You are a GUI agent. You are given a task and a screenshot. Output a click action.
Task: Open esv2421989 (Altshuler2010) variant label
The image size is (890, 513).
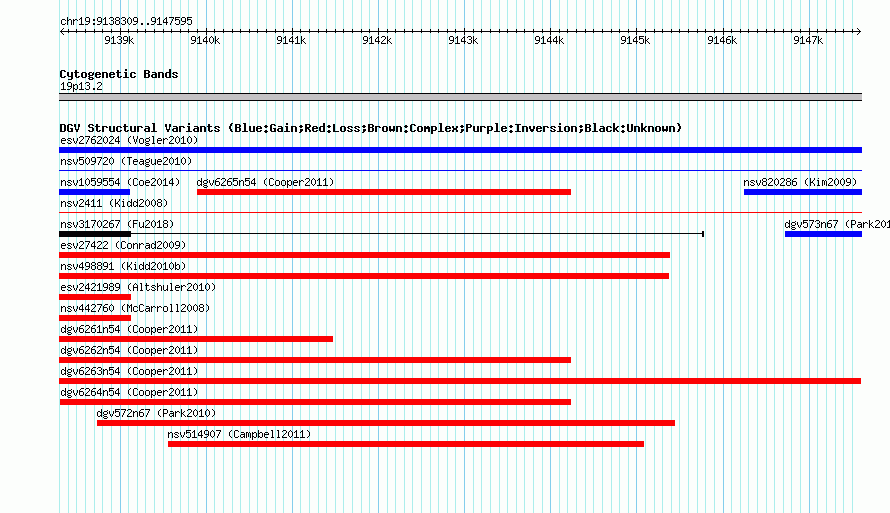click(x=138, y=287)
